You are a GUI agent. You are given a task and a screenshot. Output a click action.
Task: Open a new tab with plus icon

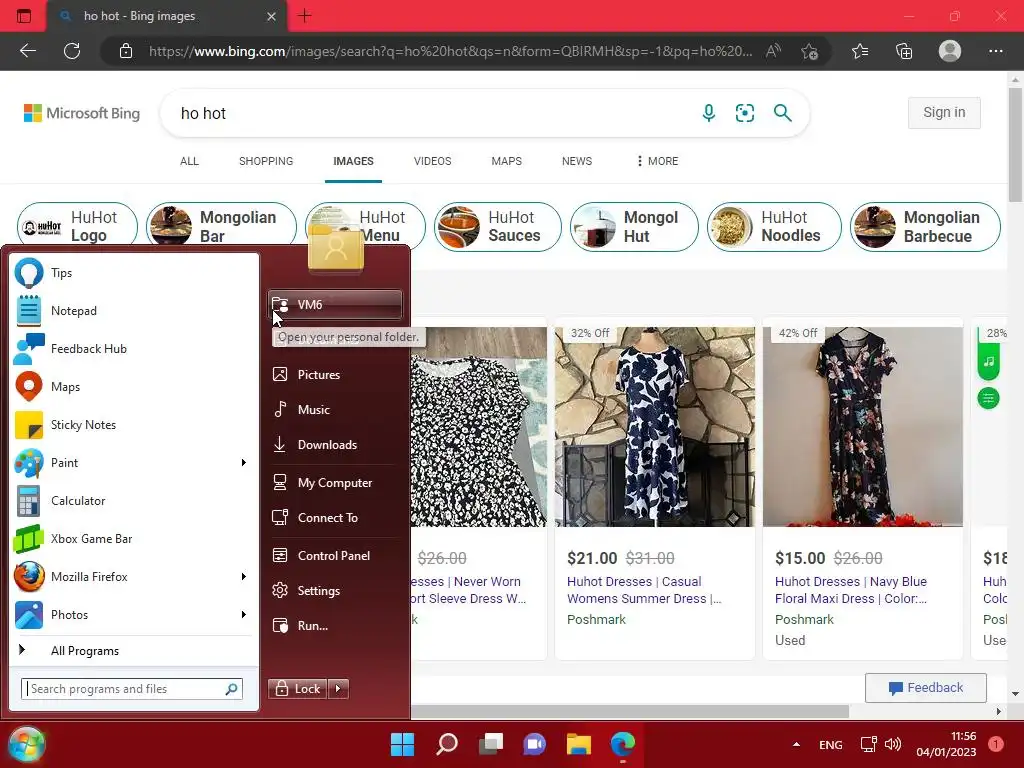click(304, 16)
